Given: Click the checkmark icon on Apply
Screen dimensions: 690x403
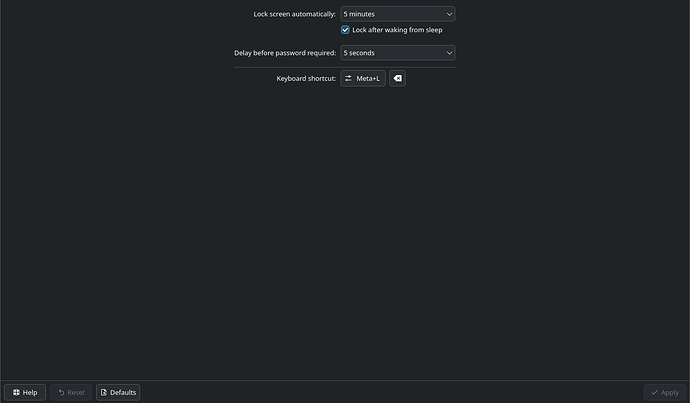Looking at the screenshot, I should tap(654, 392).
